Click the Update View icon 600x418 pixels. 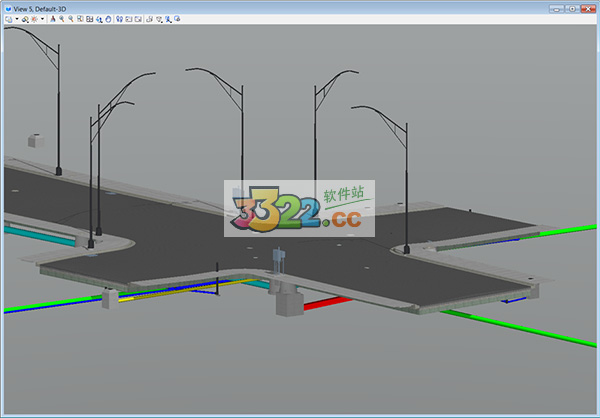(x=52, y=19)
